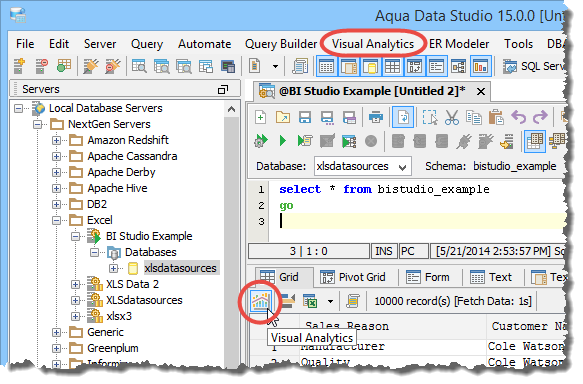The image size is (583, 384).
Task: Click the Unregister Server icon with red minus
Action: [x=41, y=66]
